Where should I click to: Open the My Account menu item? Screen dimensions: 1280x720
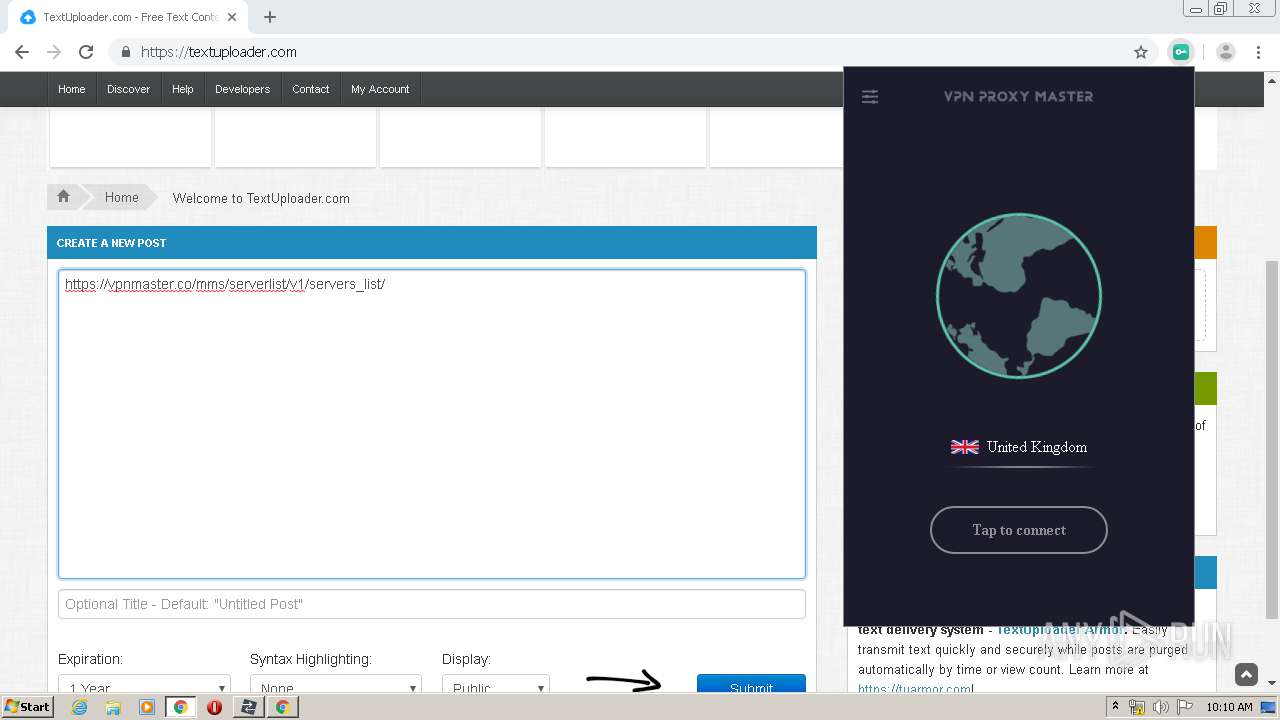coord(380,89)
